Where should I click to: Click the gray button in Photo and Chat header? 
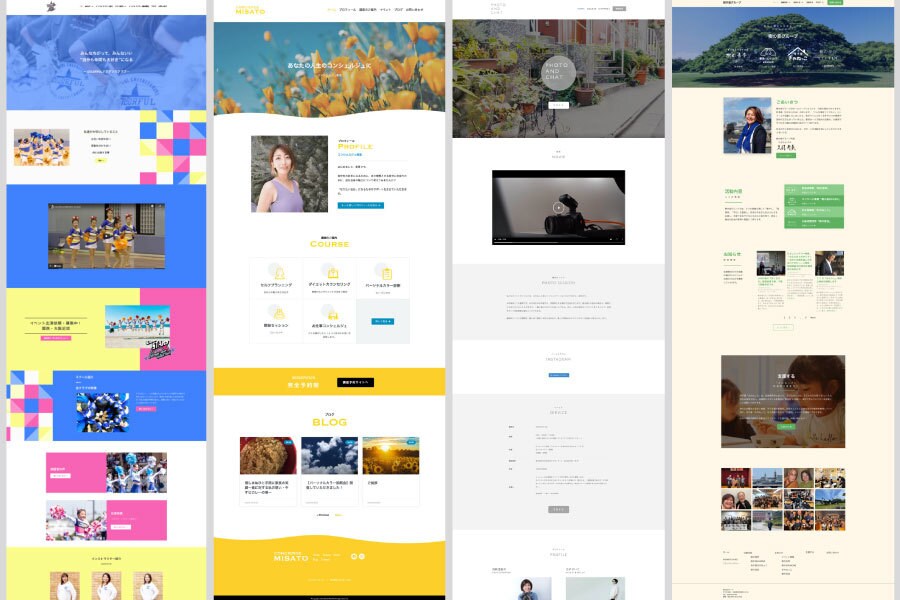click(619, 9)
